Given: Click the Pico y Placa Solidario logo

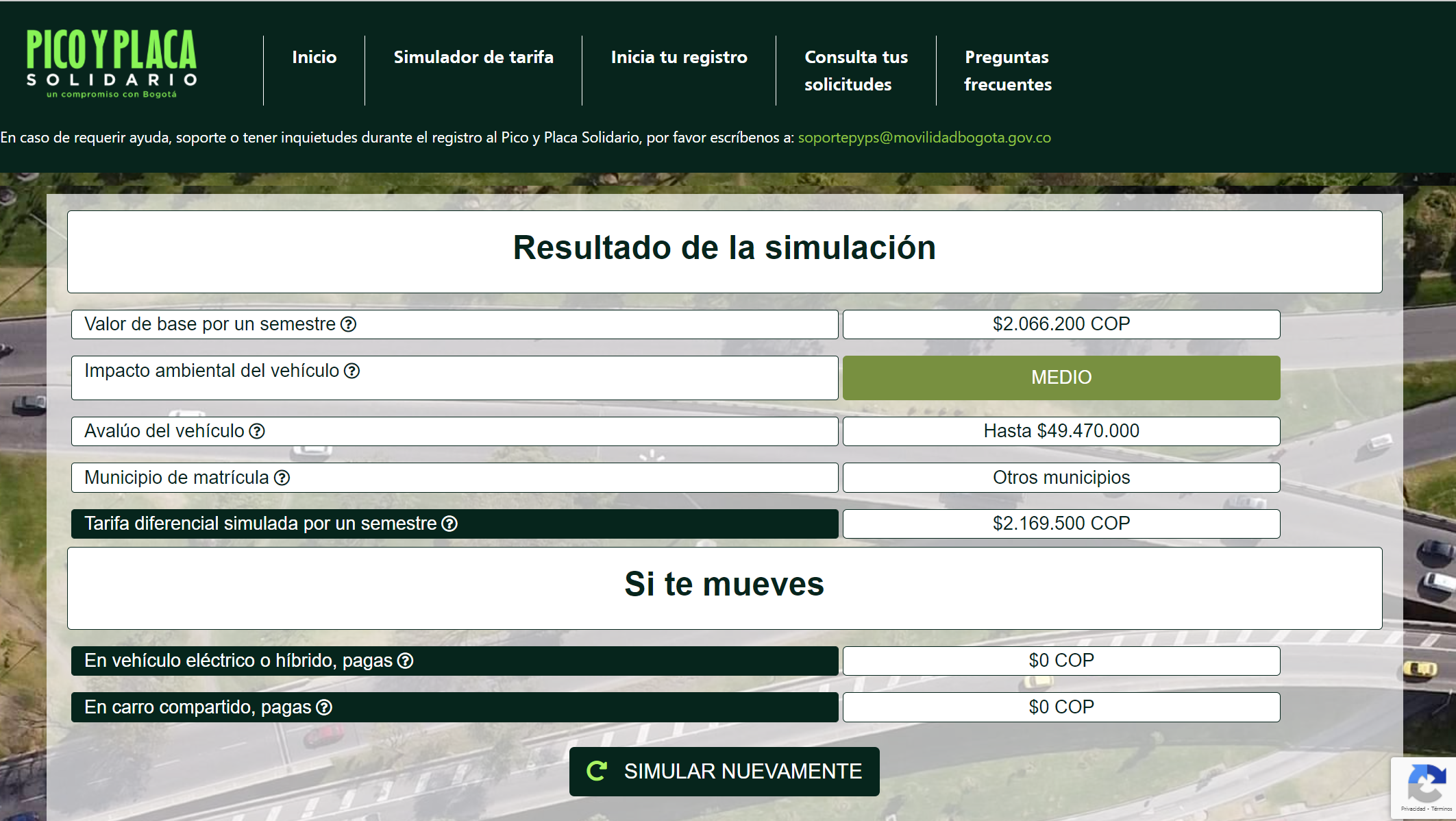Looking at the screenshot, I should point(112,64).
